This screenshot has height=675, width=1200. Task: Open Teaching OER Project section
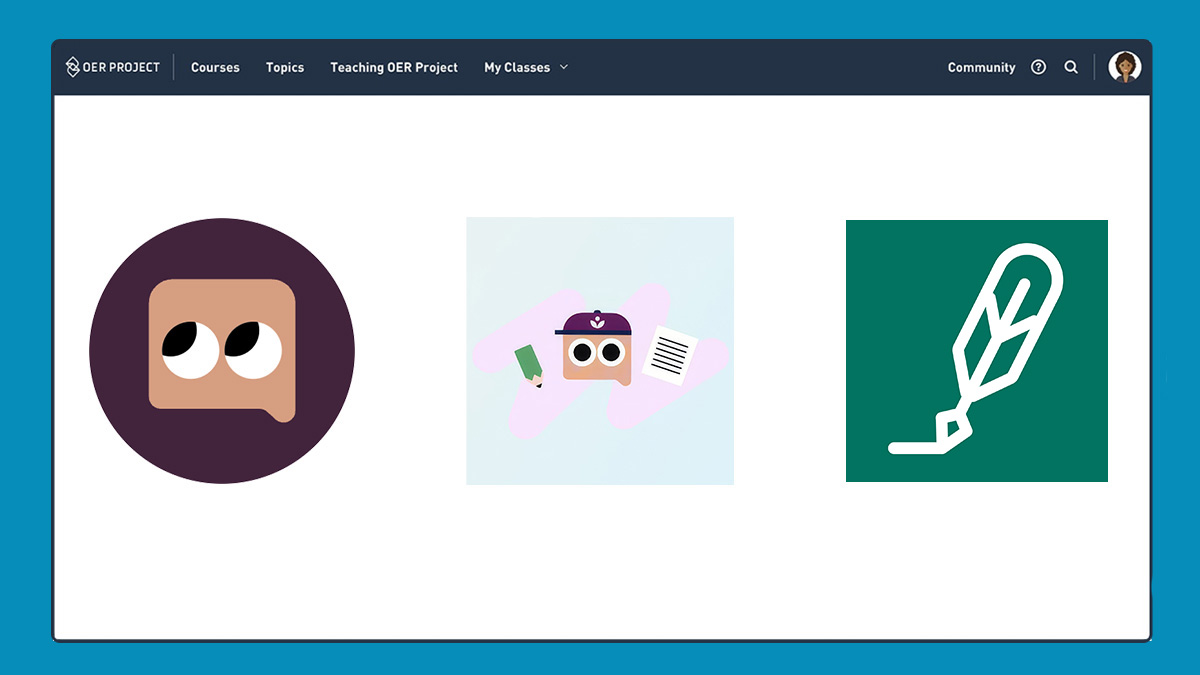tap(394, 67)
